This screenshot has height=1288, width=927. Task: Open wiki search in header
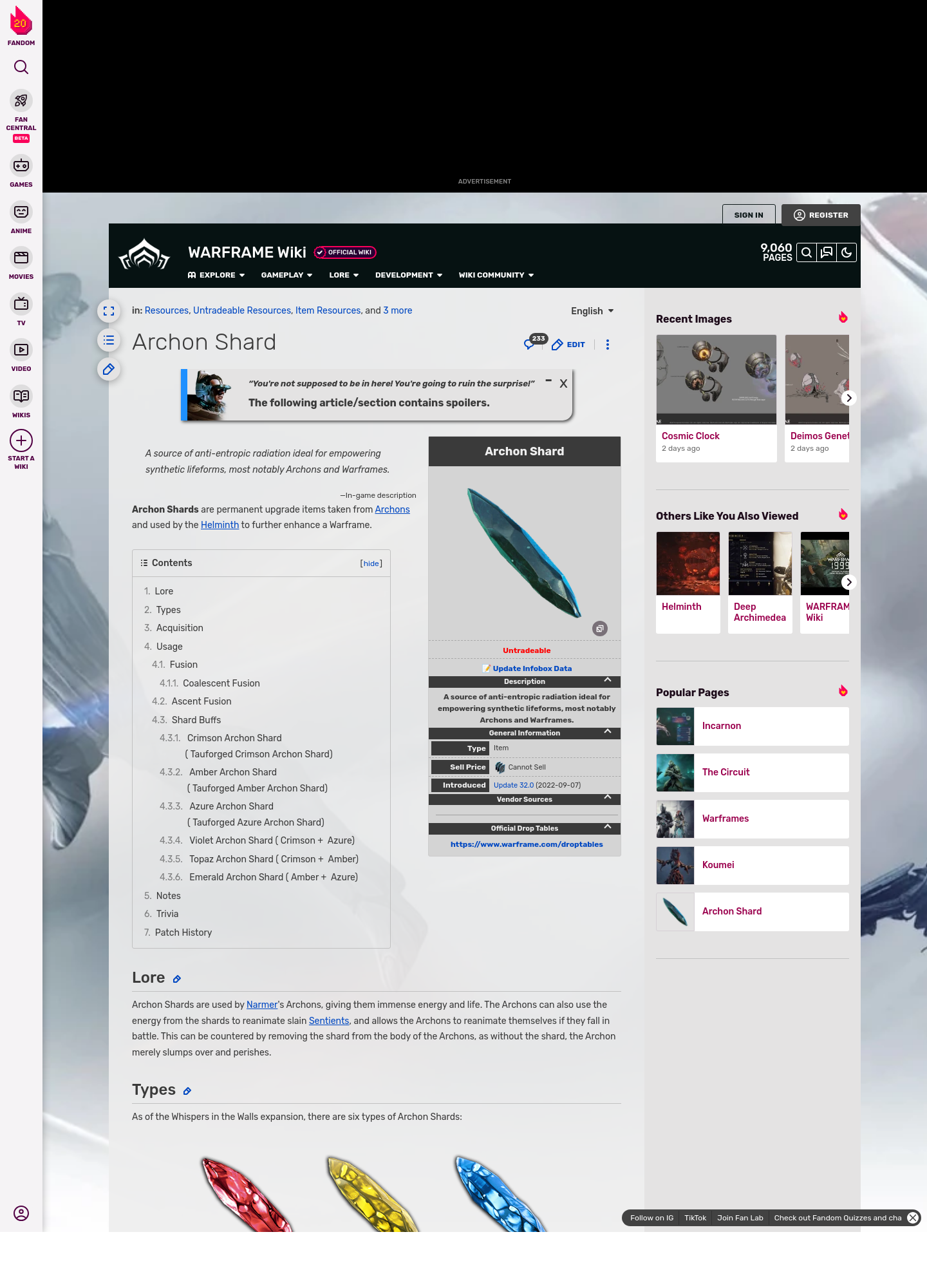[807, 252]
